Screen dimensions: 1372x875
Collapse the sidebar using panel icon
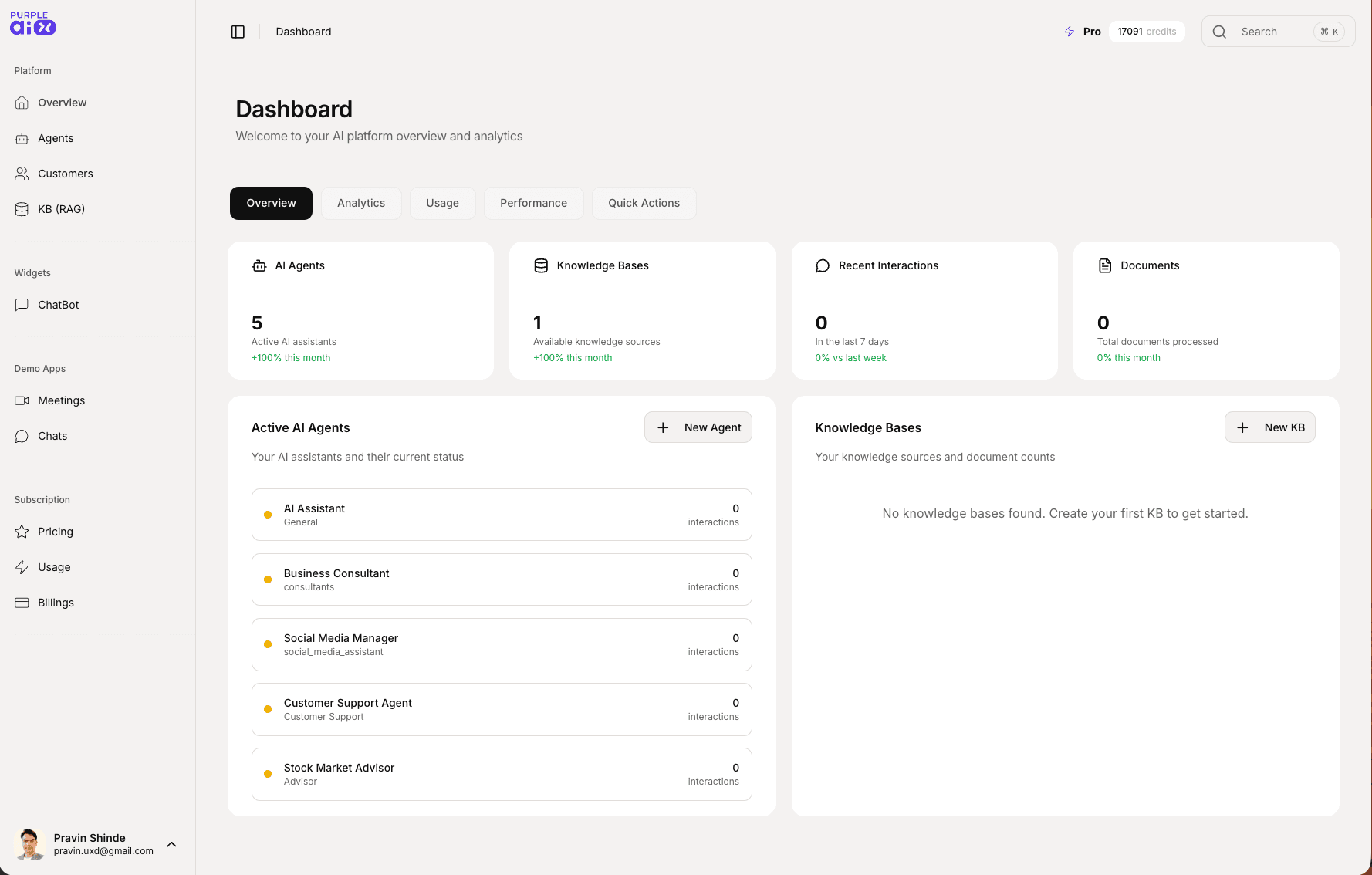click(238, 31)
